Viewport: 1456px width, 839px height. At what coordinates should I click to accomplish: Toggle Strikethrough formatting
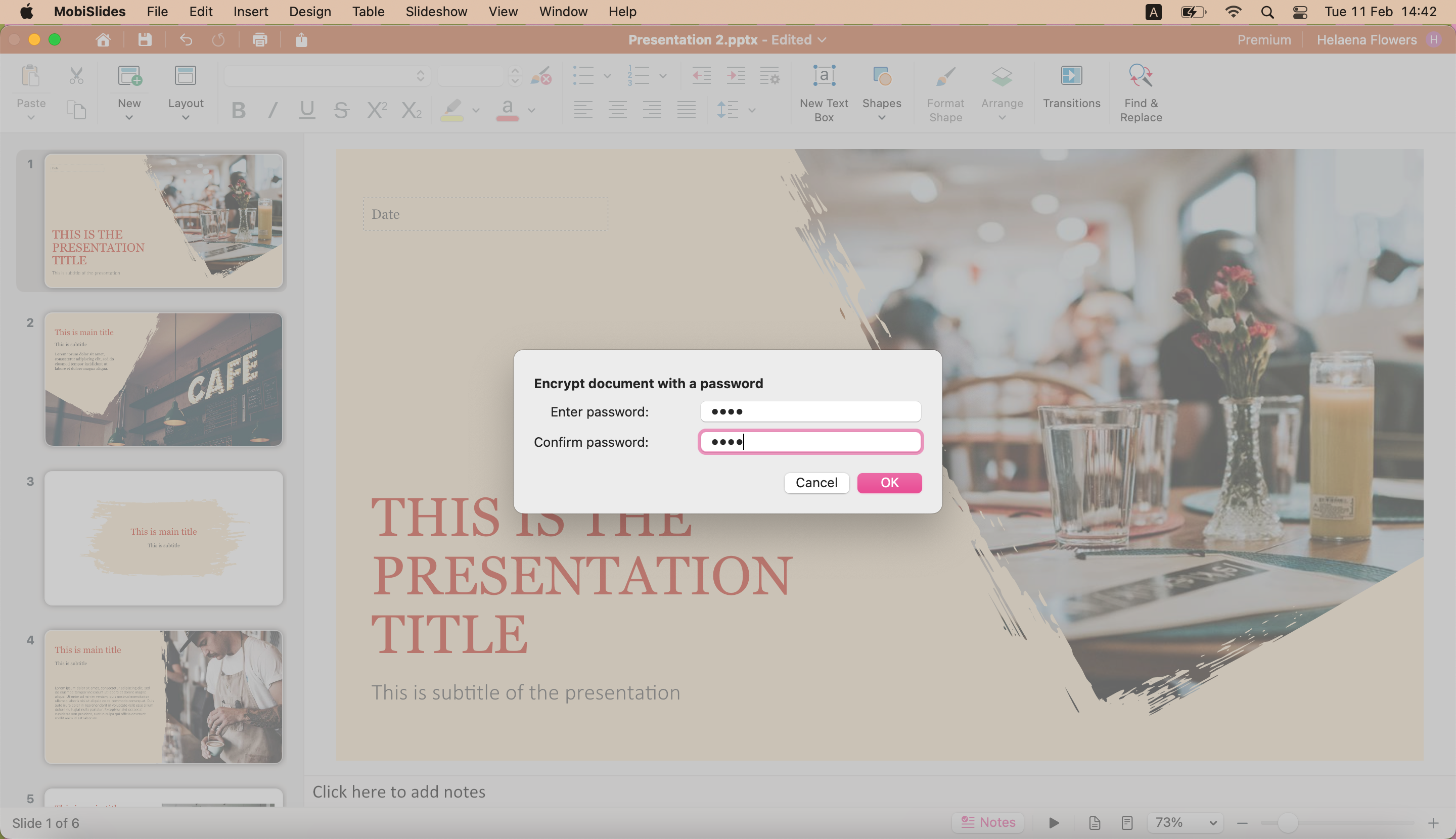341,110
